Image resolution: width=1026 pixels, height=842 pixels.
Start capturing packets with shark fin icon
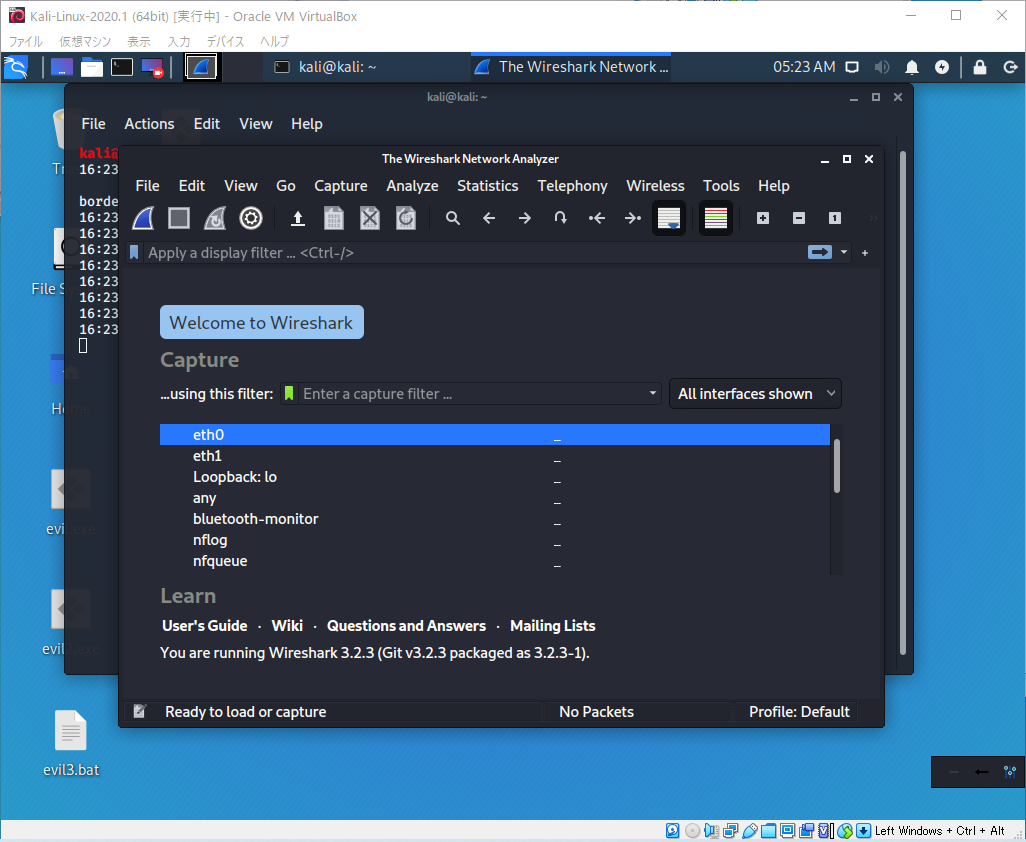tap(143, 218)
